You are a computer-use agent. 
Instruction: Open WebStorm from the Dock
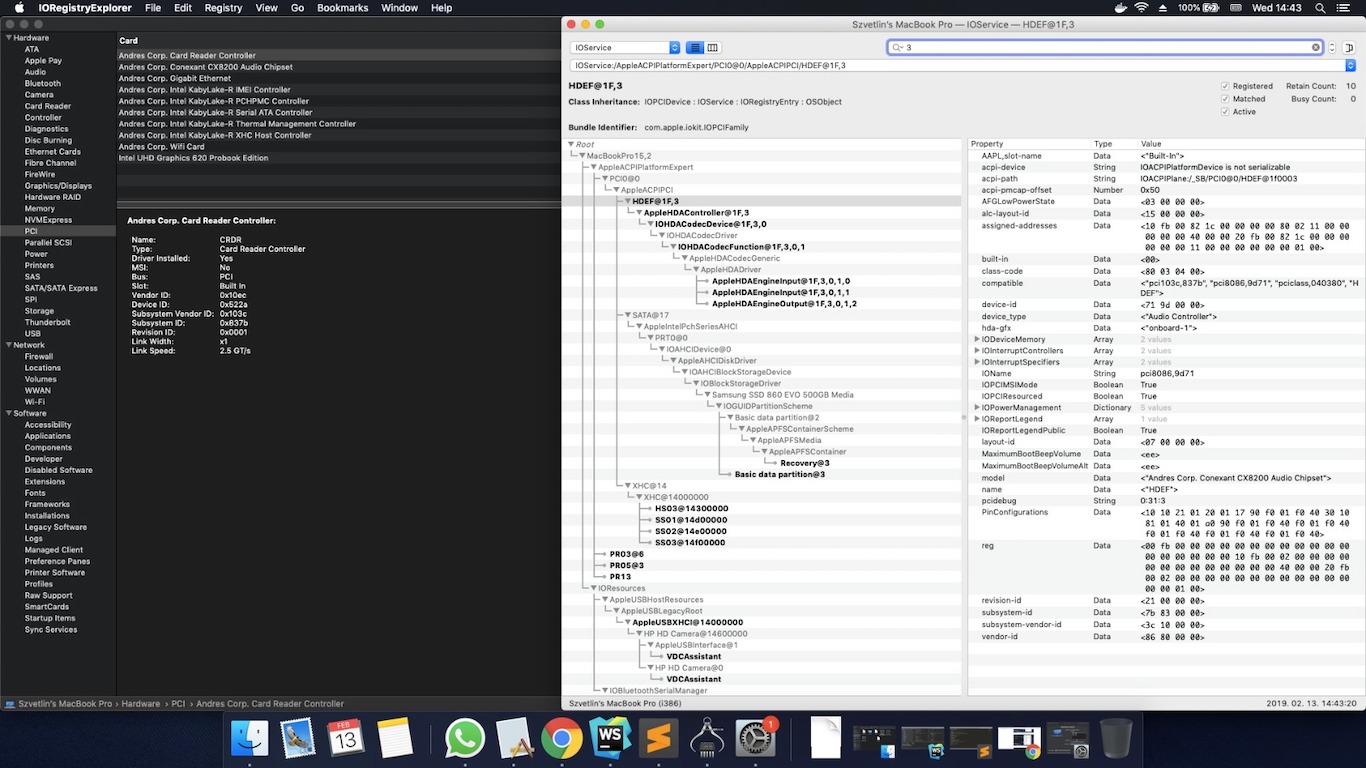[610, 739]
